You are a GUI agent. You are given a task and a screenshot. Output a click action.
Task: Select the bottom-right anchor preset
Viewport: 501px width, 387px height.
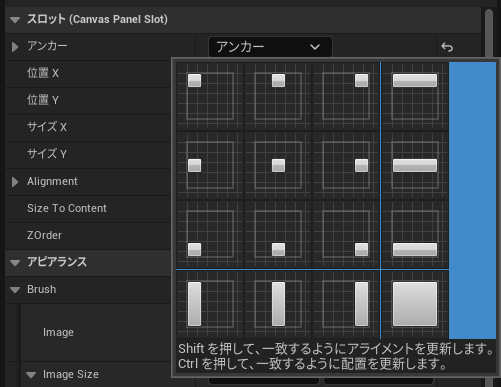tap(346, 234)
